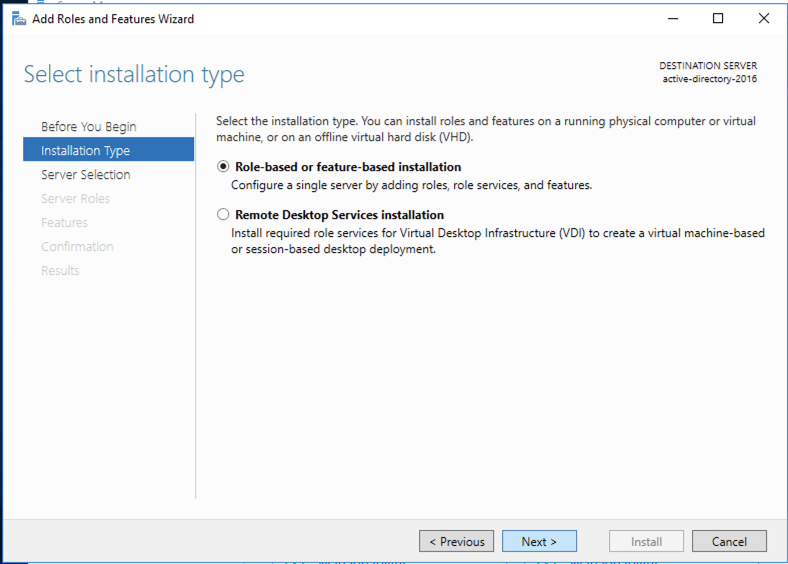Open the Installation Type step

(109, 149)
